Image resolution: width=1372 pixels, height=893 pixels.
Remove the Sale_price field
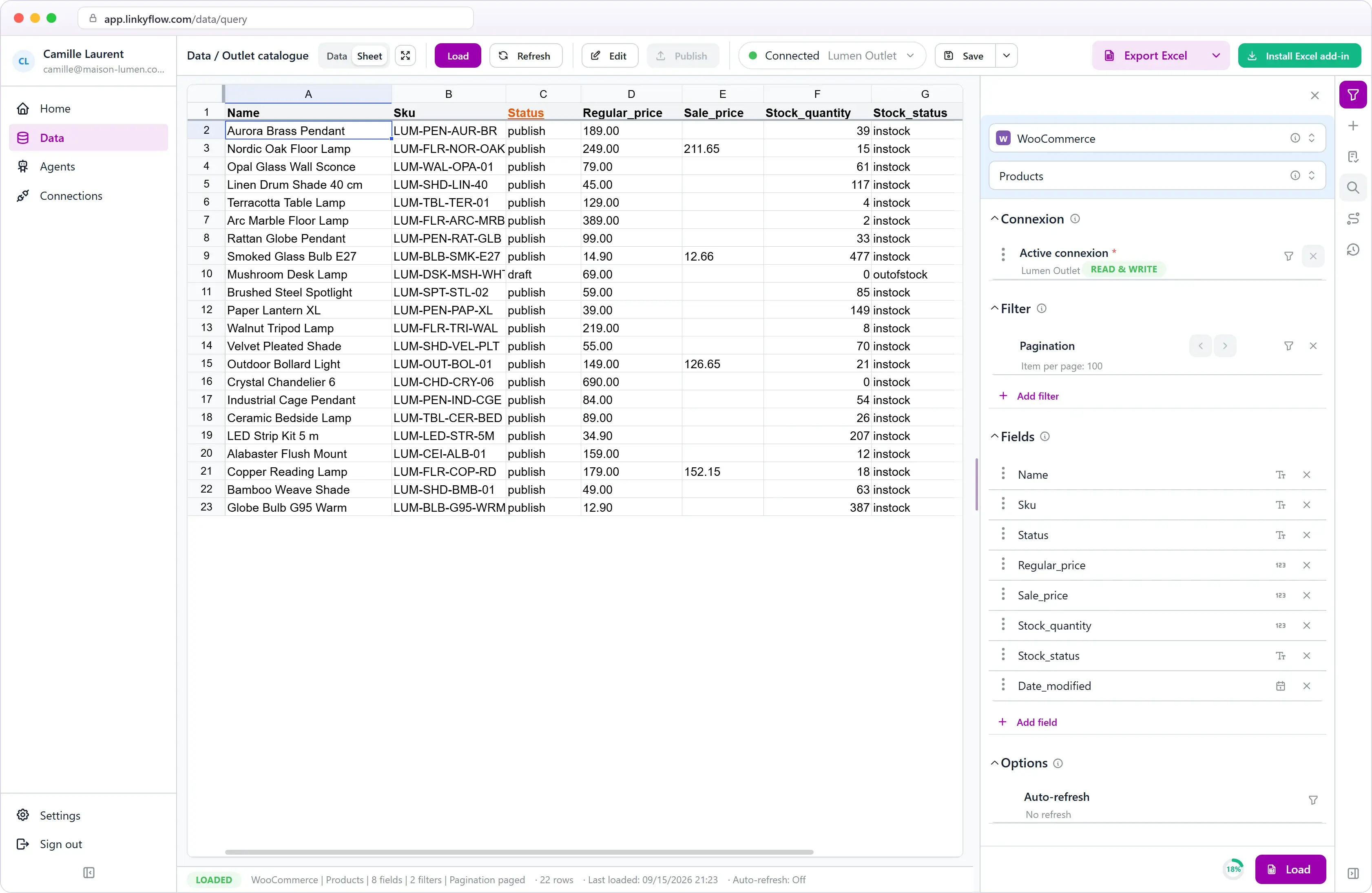pyautogui.click(x=1306, y=595)
